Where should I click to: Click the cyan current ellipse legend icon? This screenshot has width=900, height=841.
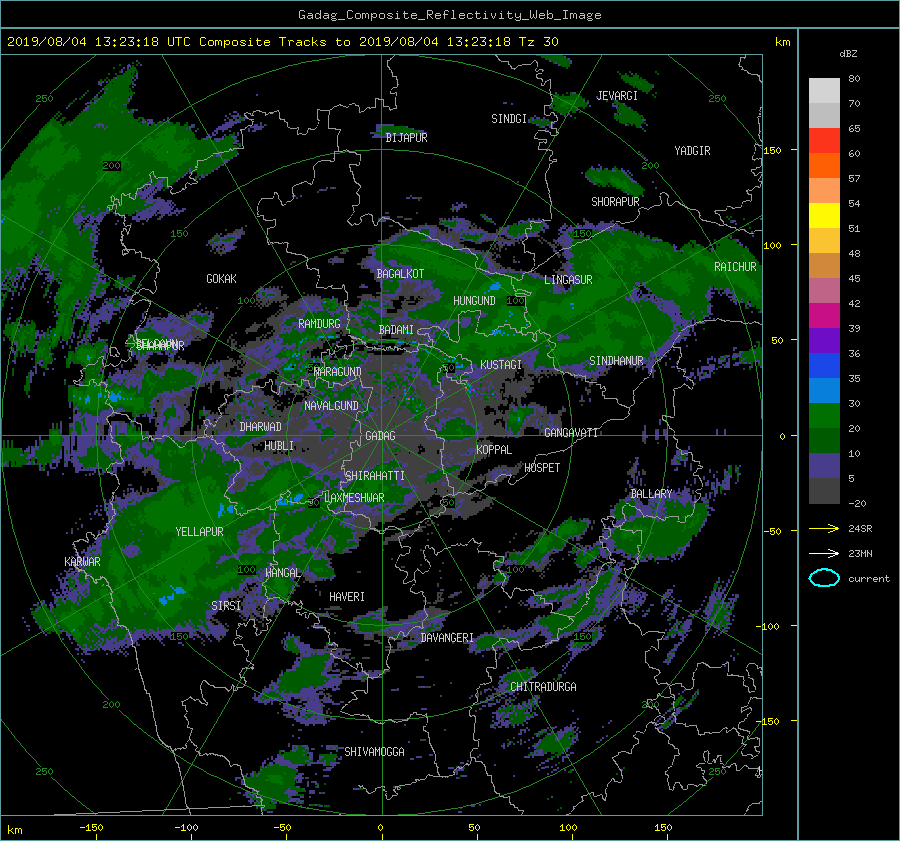(824, 578)
